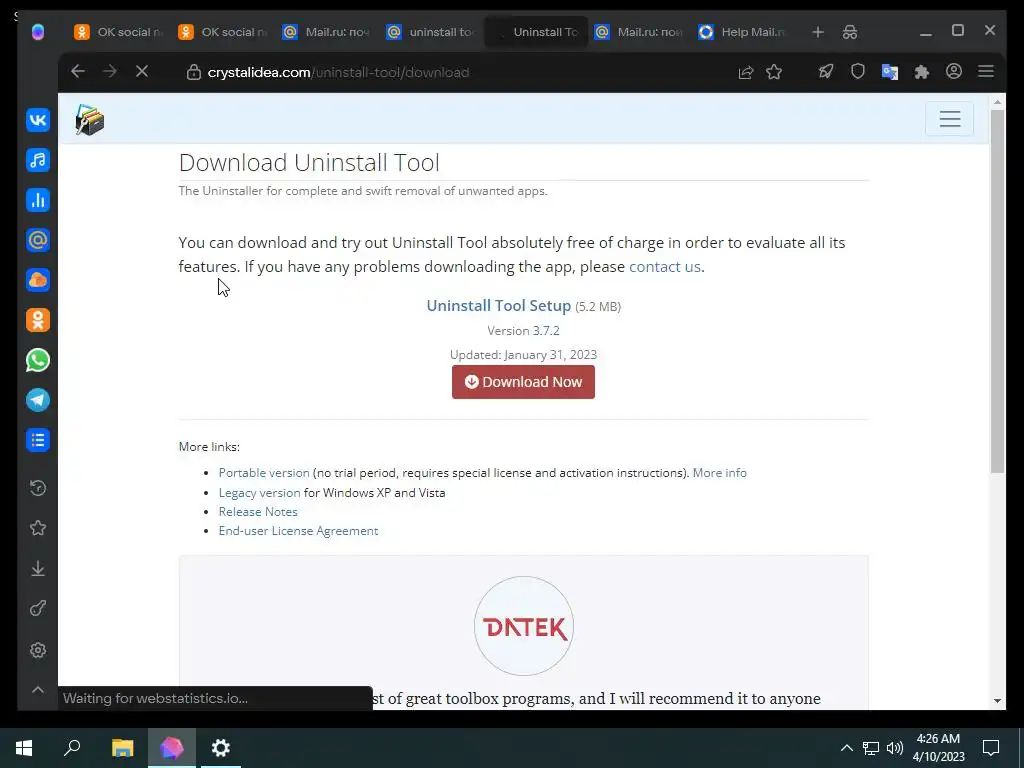Follow the 'contact us' link
This screenshot has width=1024, height=768.
click(x=664, y=266)
